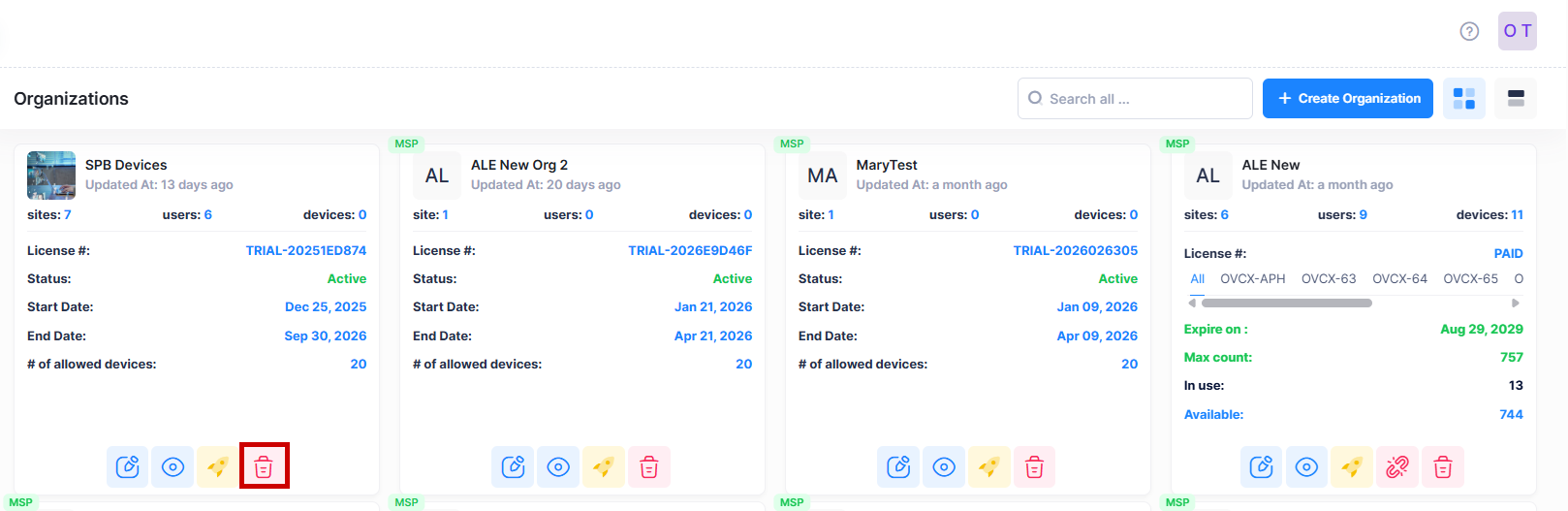Edit the MaryTest organization
The height and width of the screenshot is (511, 1568).
point(898,466)
